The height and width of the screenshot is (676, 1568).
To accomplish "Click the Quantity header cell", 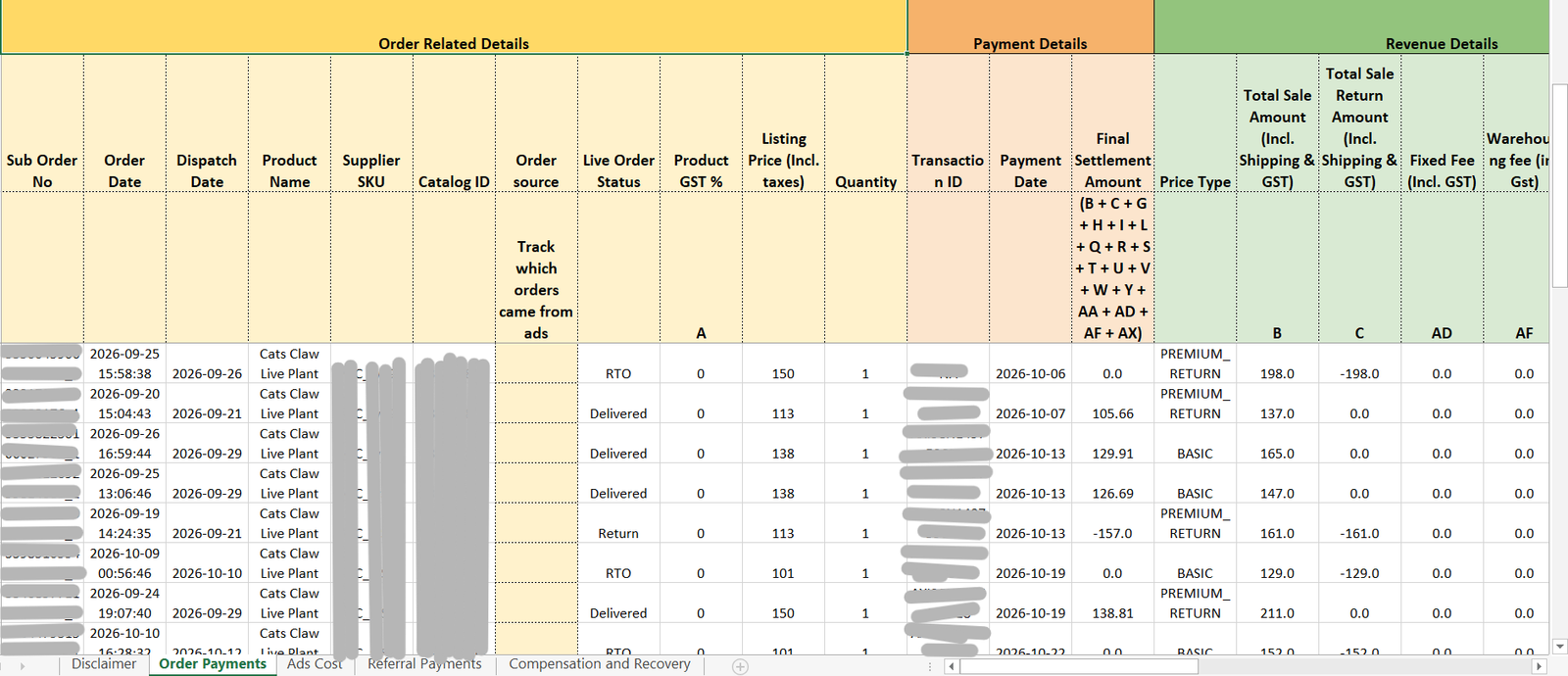I will pos(865,123).
